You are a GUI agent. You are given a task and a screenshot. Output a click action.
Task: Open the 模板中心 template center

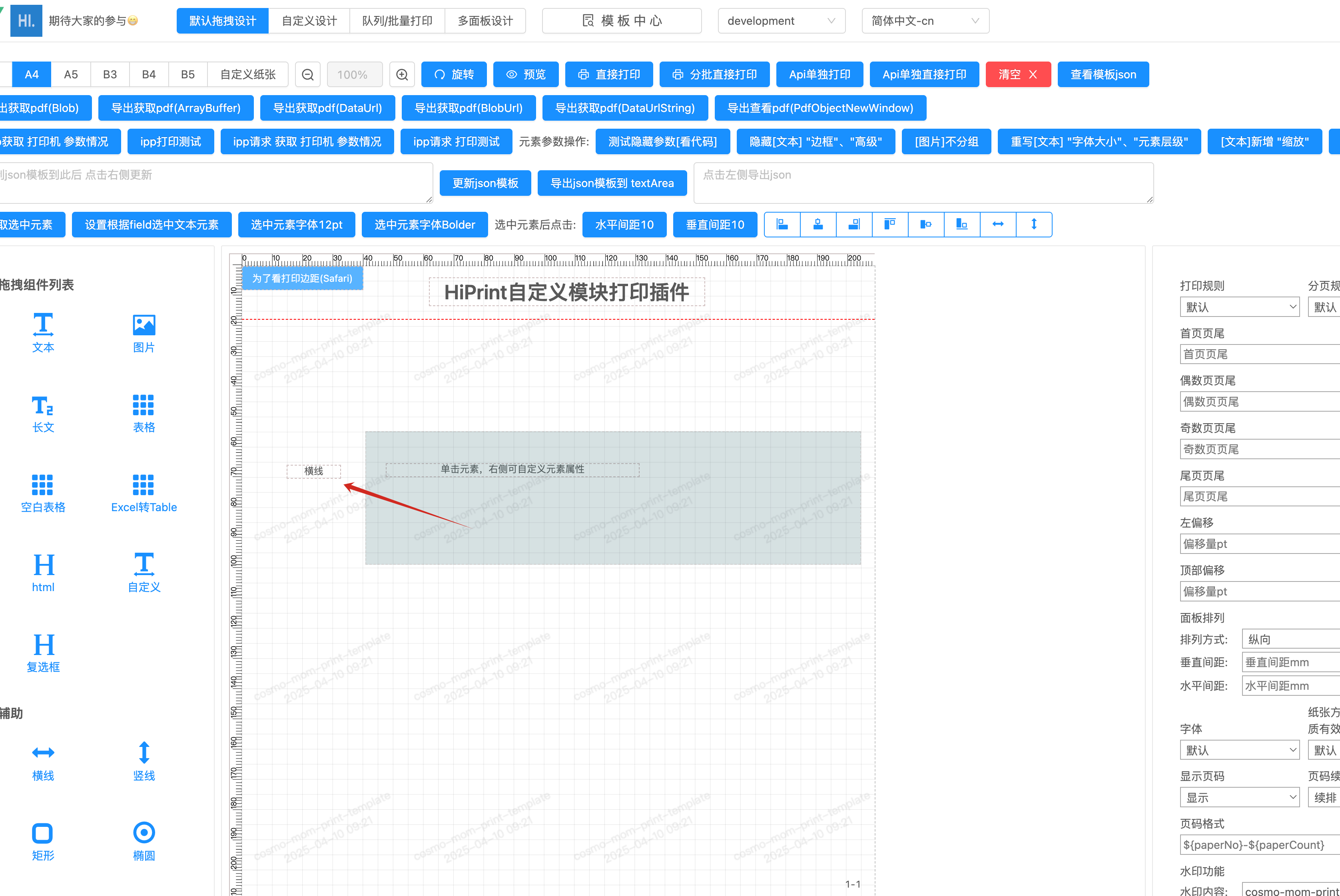coord(622,20)
